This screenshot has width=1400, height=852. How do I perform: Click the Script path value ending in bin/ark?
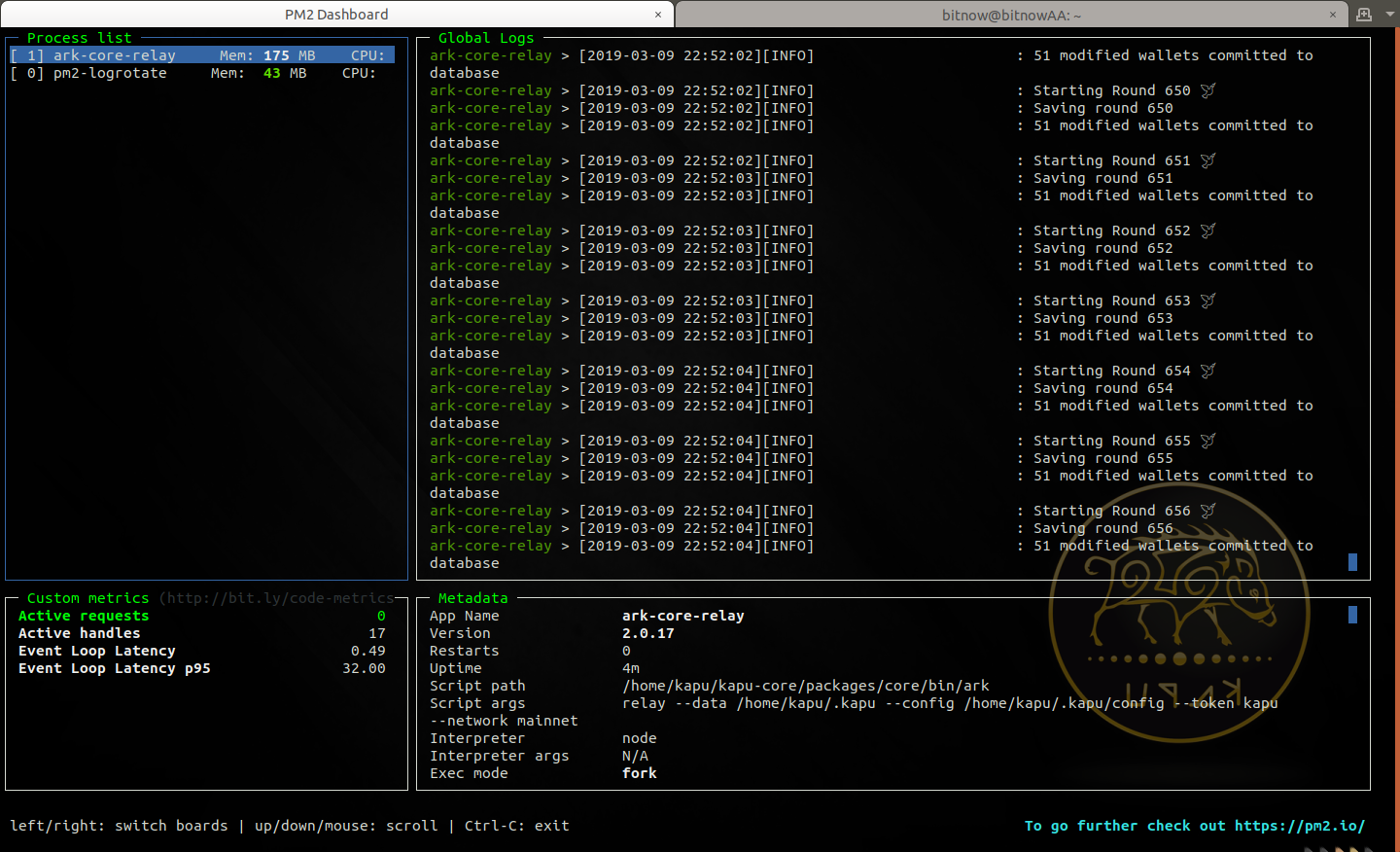tap(806, 686)
